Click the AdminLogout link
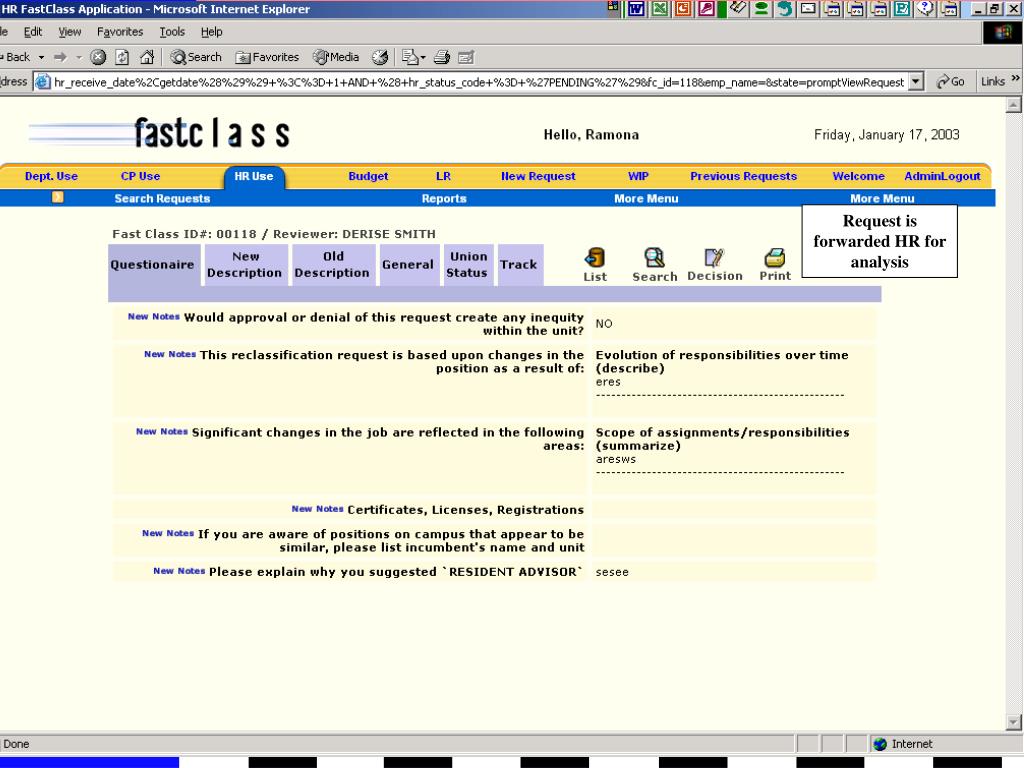The height and width of the screenshot is (768, 1024). tap(942, 176)
